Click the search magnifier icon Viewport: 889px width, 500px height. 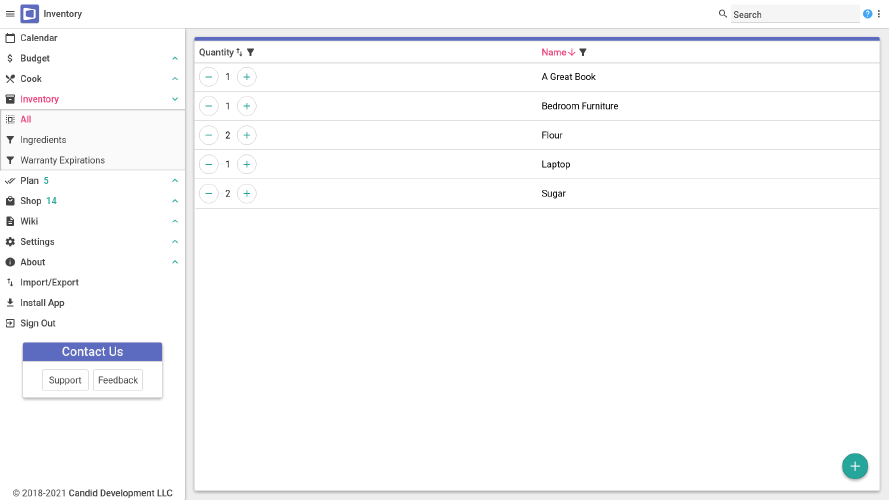click(722, 14)
